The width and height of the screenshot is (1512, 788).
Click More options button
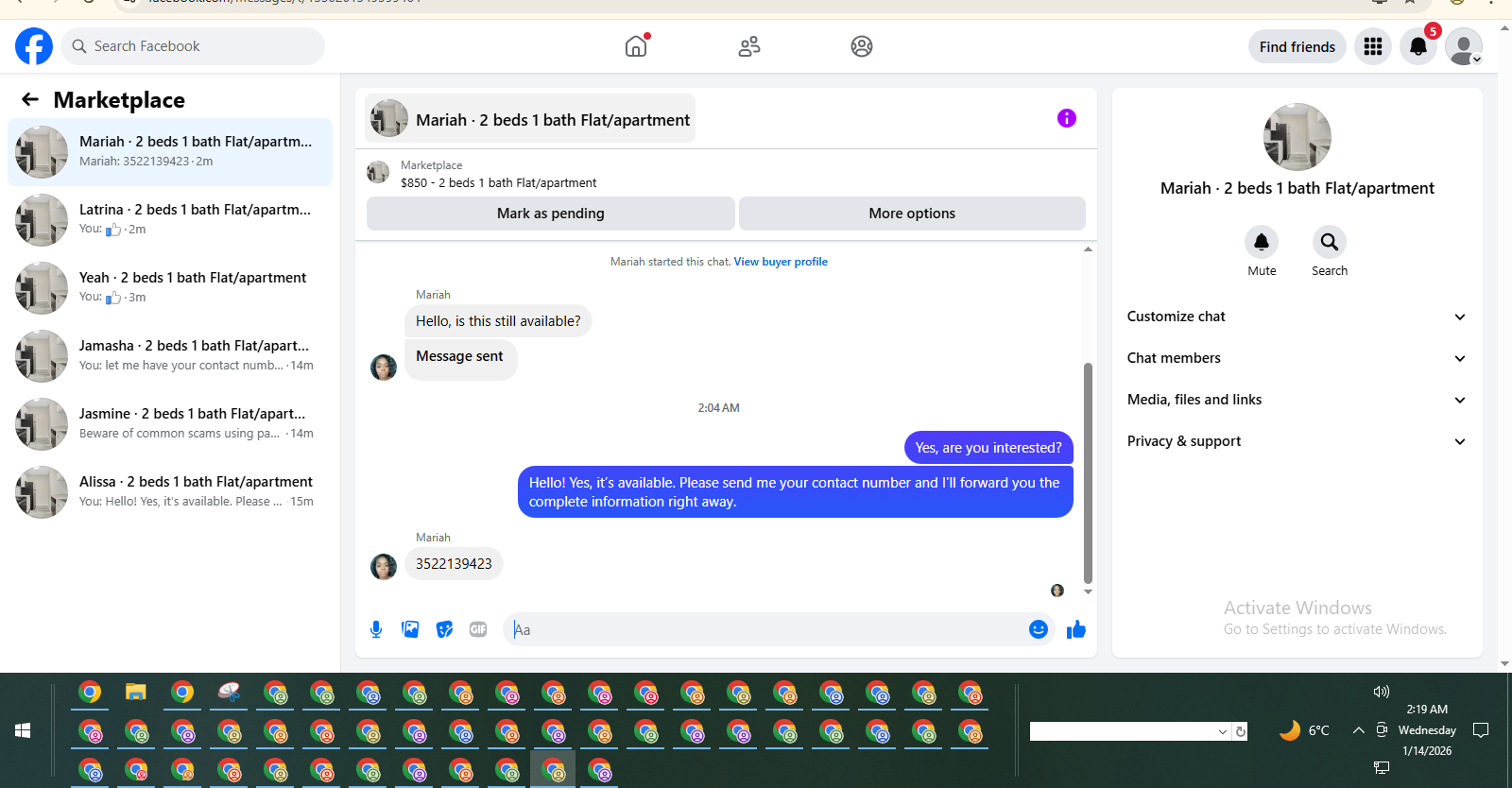912,214
